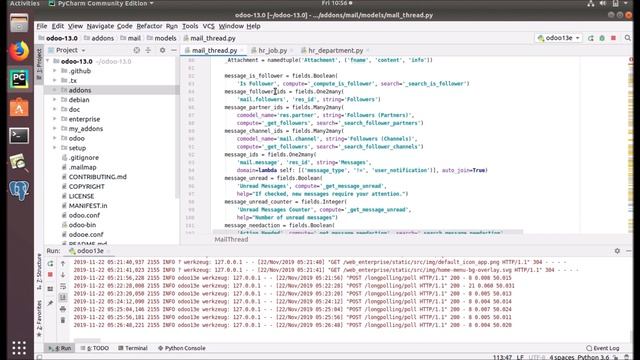
Task: Toggle scroll-to-end in the Run console
Action: coord(63,297)
